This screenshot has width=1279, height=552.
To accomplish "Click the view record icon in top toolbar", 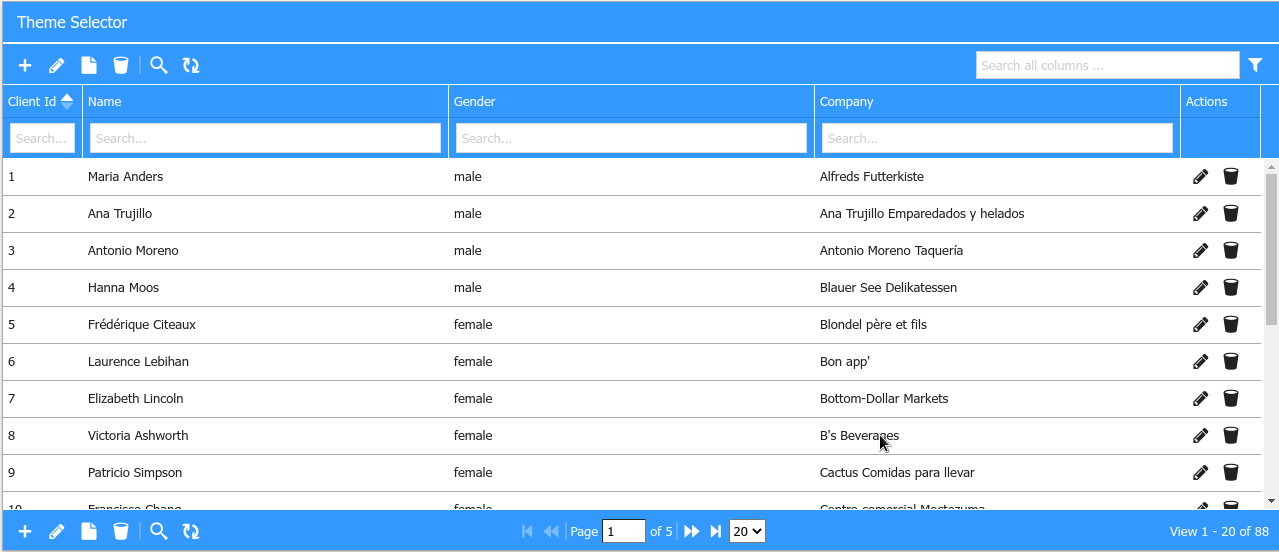I will tap(89, 66).
